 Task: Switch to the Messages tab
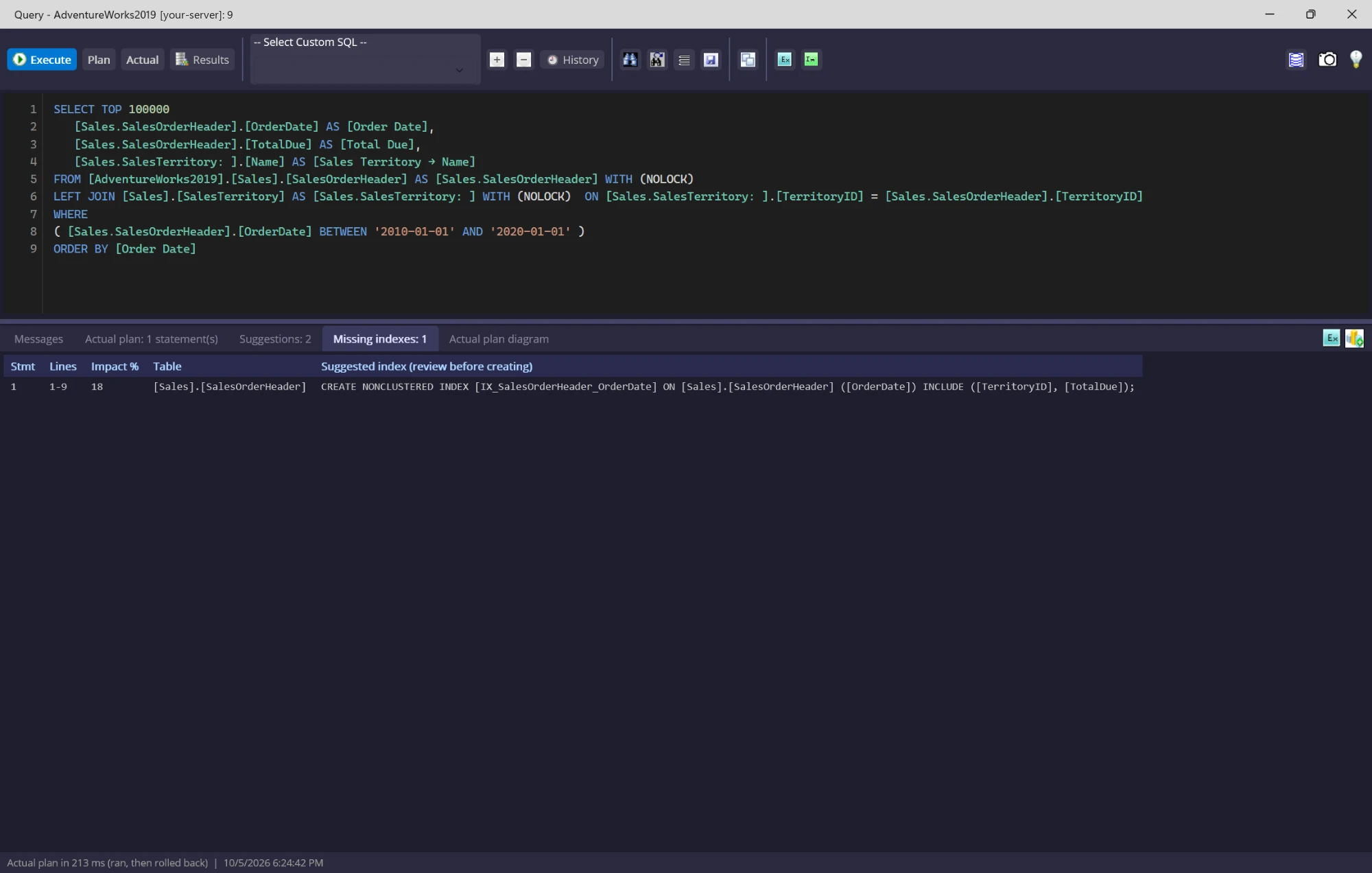[x=38, y=339]
